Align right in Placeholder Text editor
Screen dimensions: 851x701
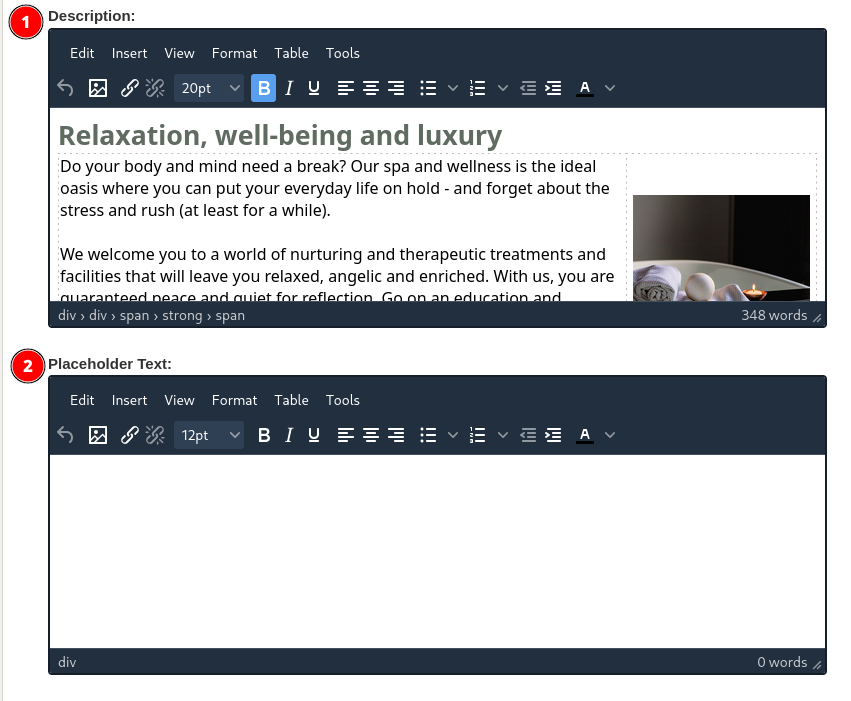tap(396, 435)
